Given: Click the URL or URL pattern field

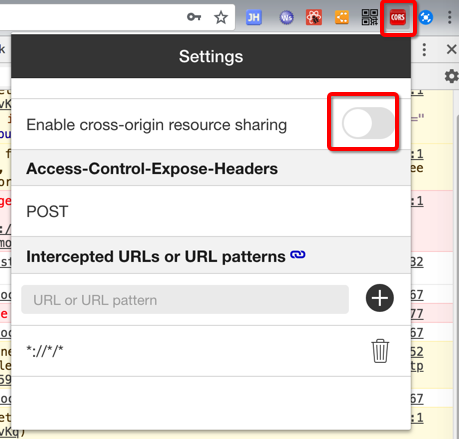Looking at the screenshot, I should (x=185, y=299).
